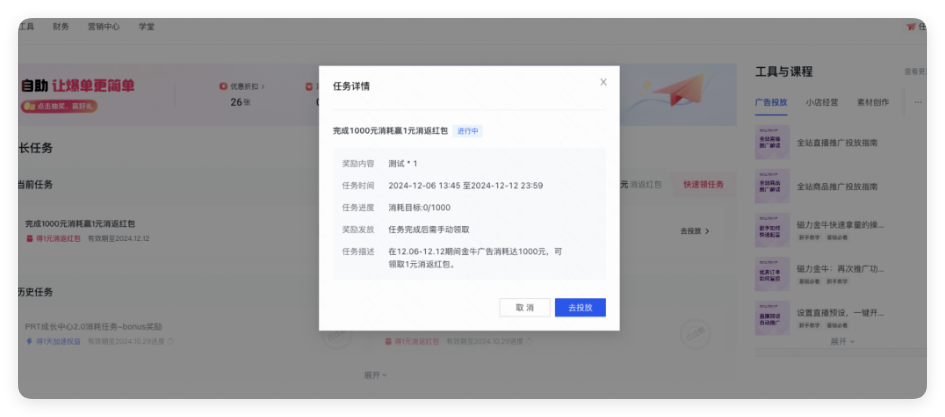Click the 工具与课程 panel heading
Image resolution: width=945 pixels, height=417 pixels.
[x=784, y=72]
